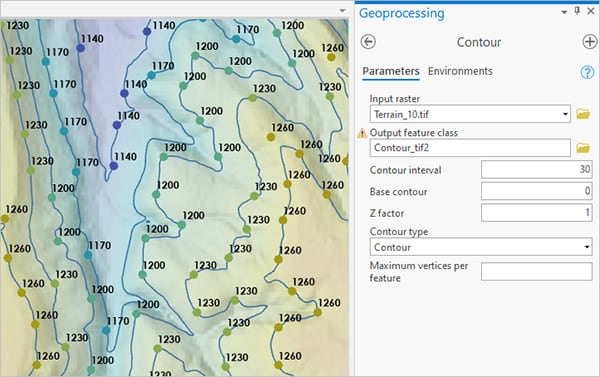Browse for input raster via folder icon
The height and width of the screenshot is (377, 600).
click(583, 114)
